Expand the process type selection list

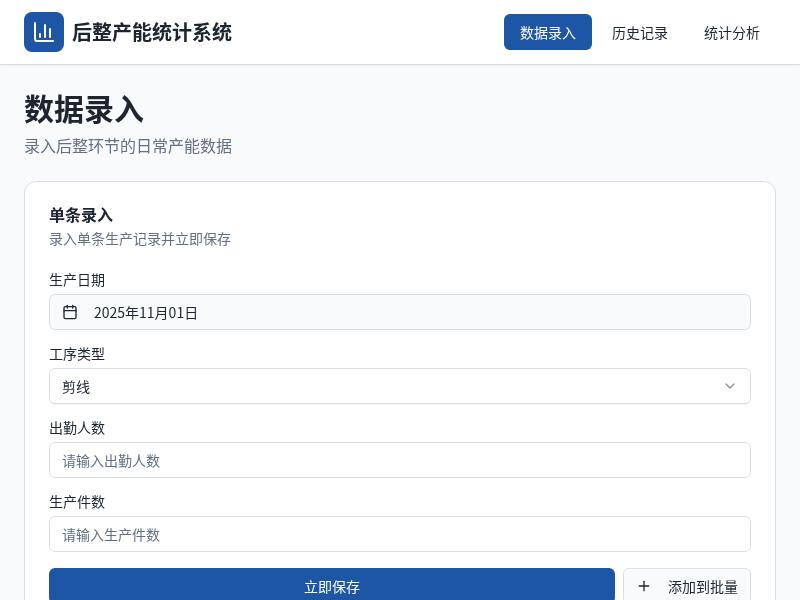click(x=400, y=386)
